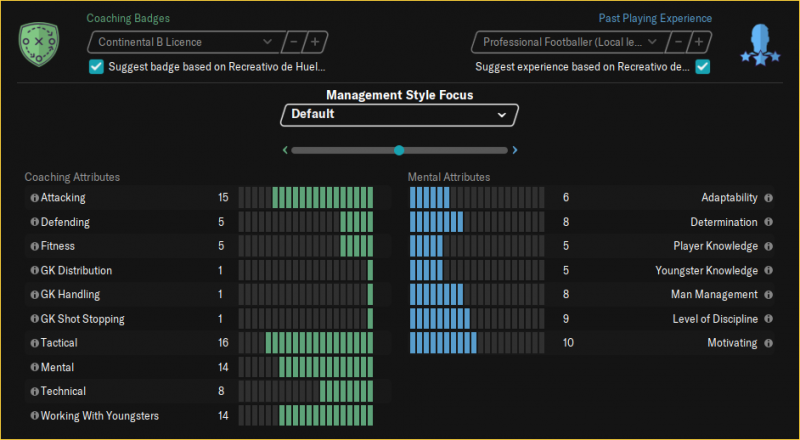Click the info icon beside Attacking
The image size is (800, 440).
(x=35, y=198)
